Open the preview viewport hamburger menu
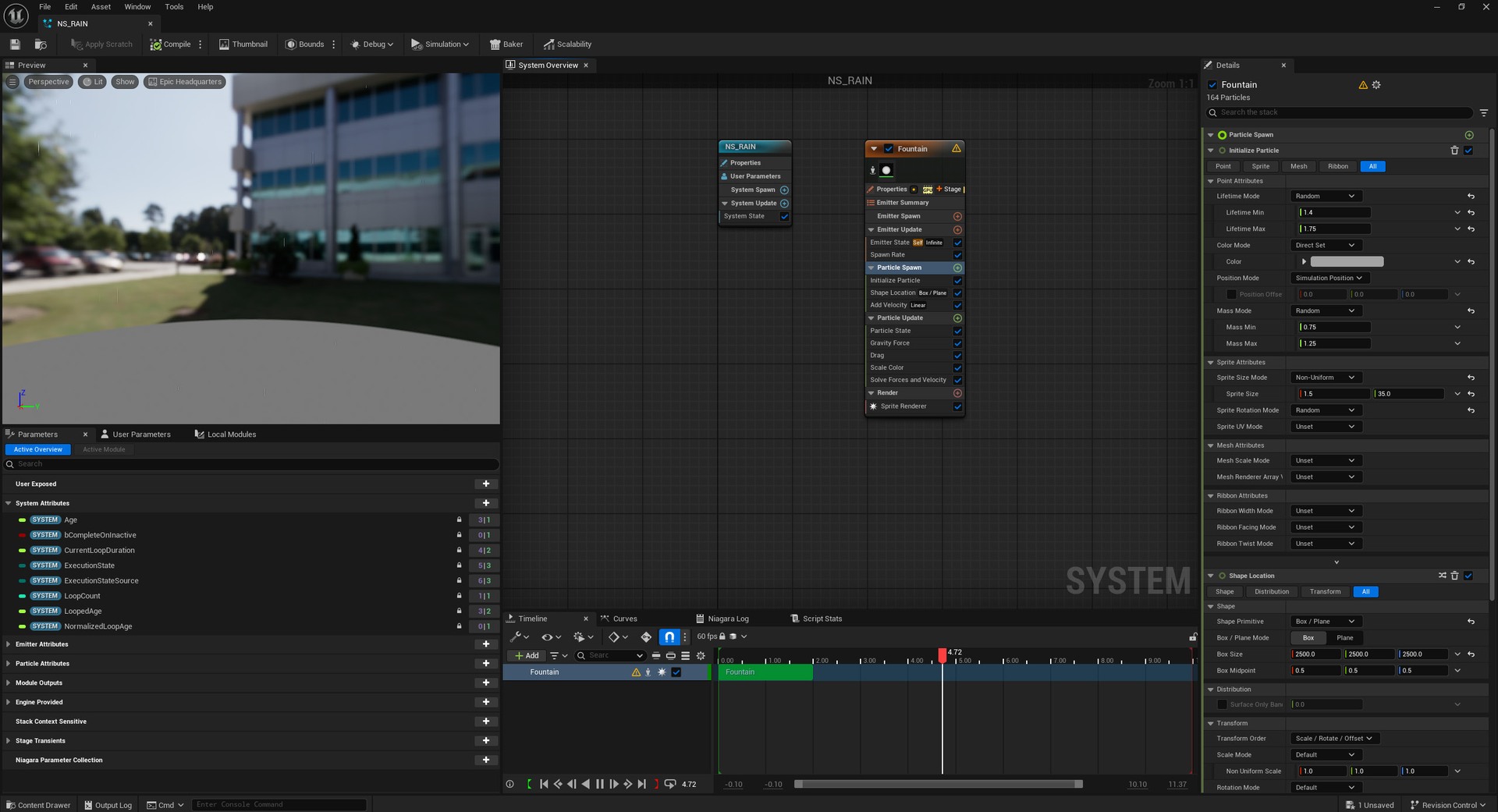Viewport: 1498px width, 812px height. point(12,82)
